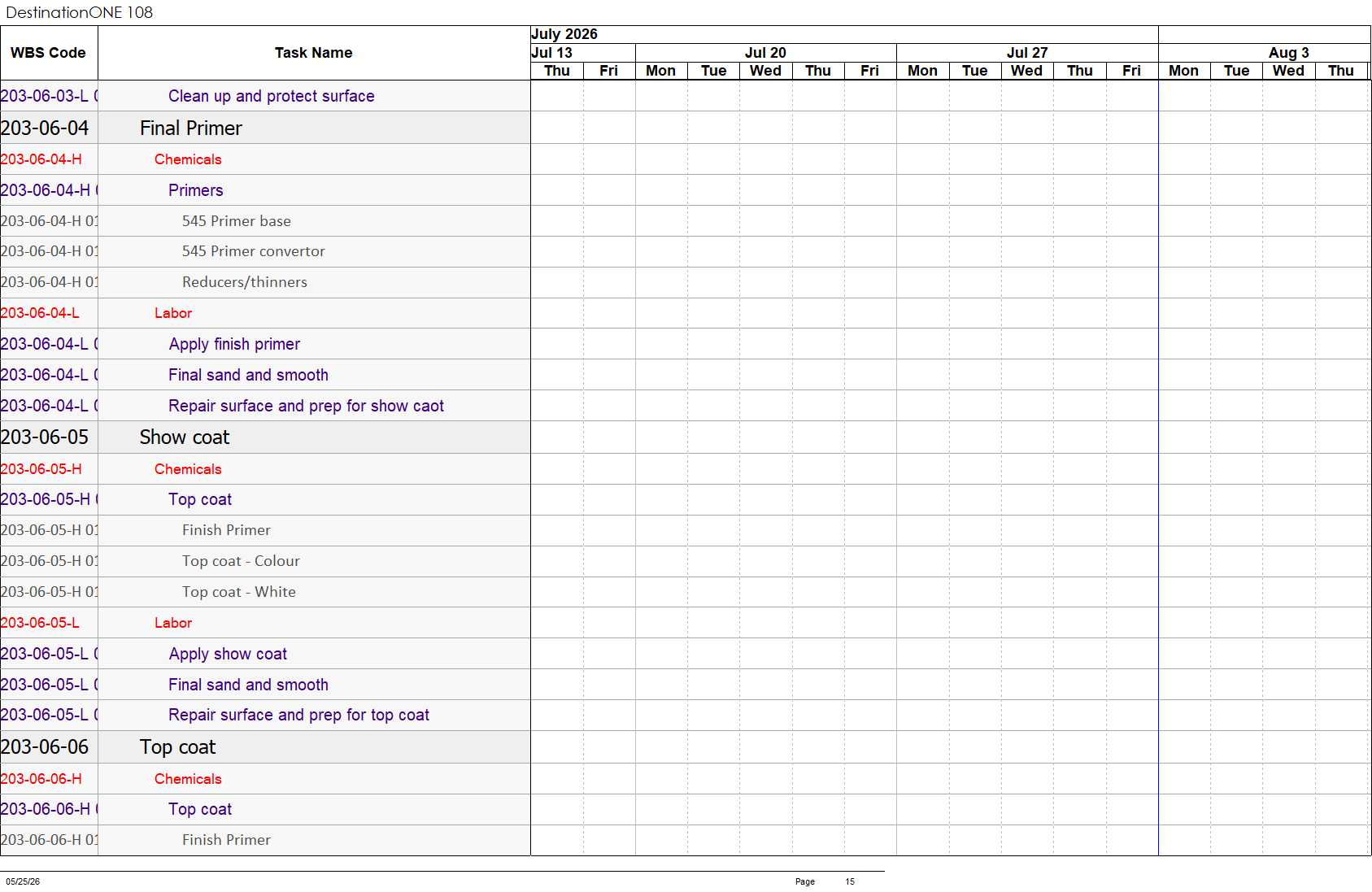Click WBS code 203-06-06
Image resolution: width=1372 pixels, height=892 pixels.
(x=45, y=747)
